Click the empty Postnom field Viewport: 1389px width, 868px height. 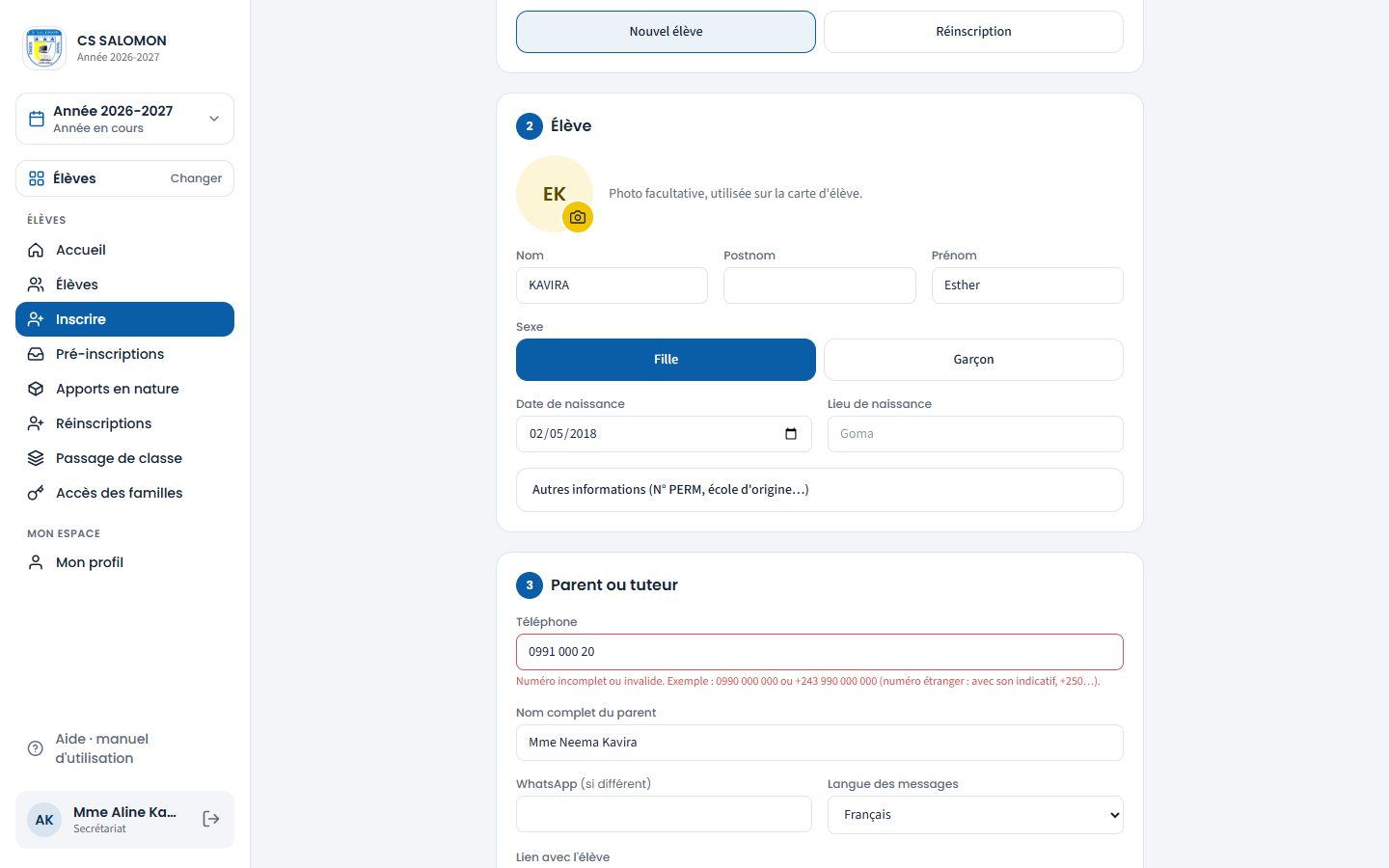[820, 285]
